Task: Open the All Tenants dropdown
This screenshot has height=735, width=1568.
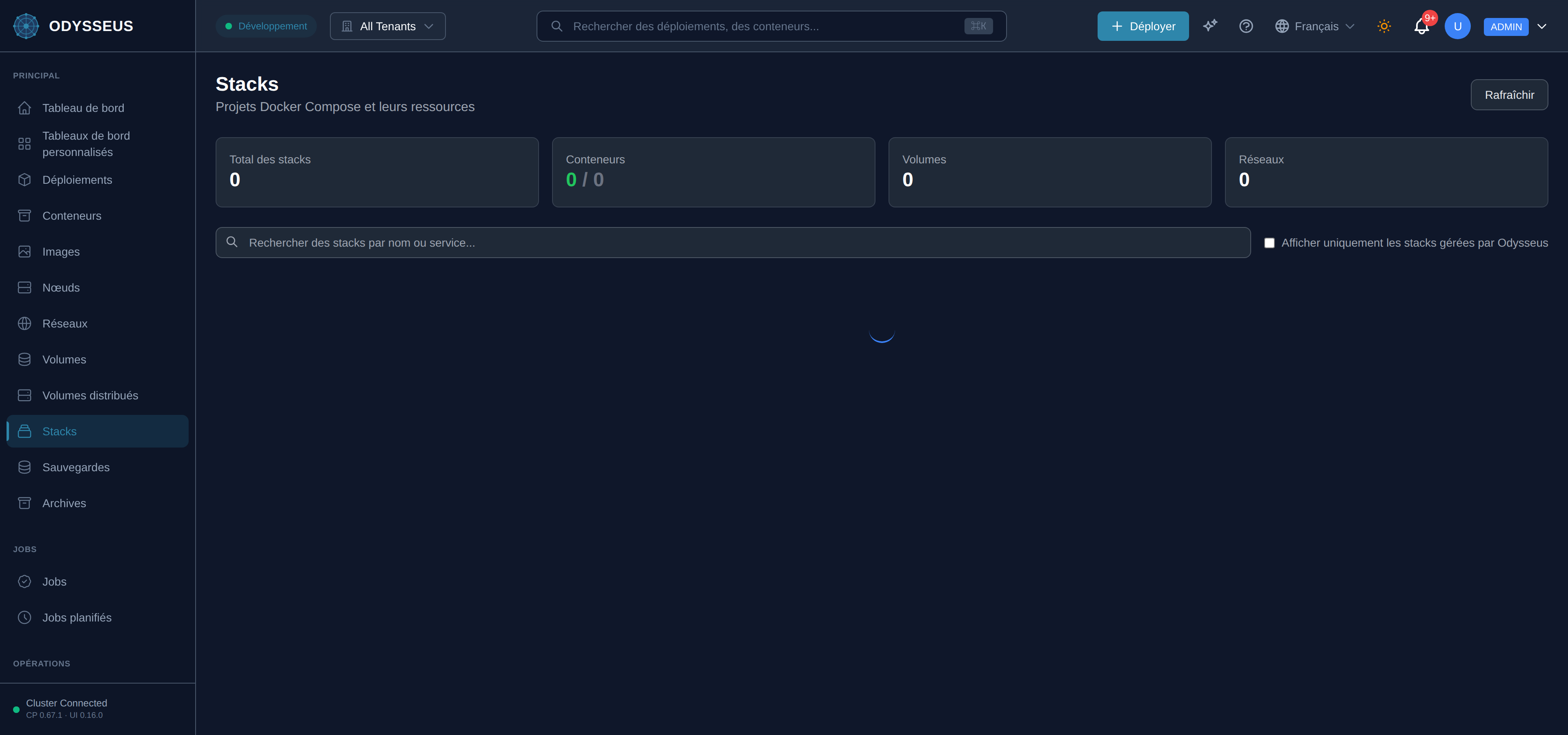Action: (x=388, y=26)
